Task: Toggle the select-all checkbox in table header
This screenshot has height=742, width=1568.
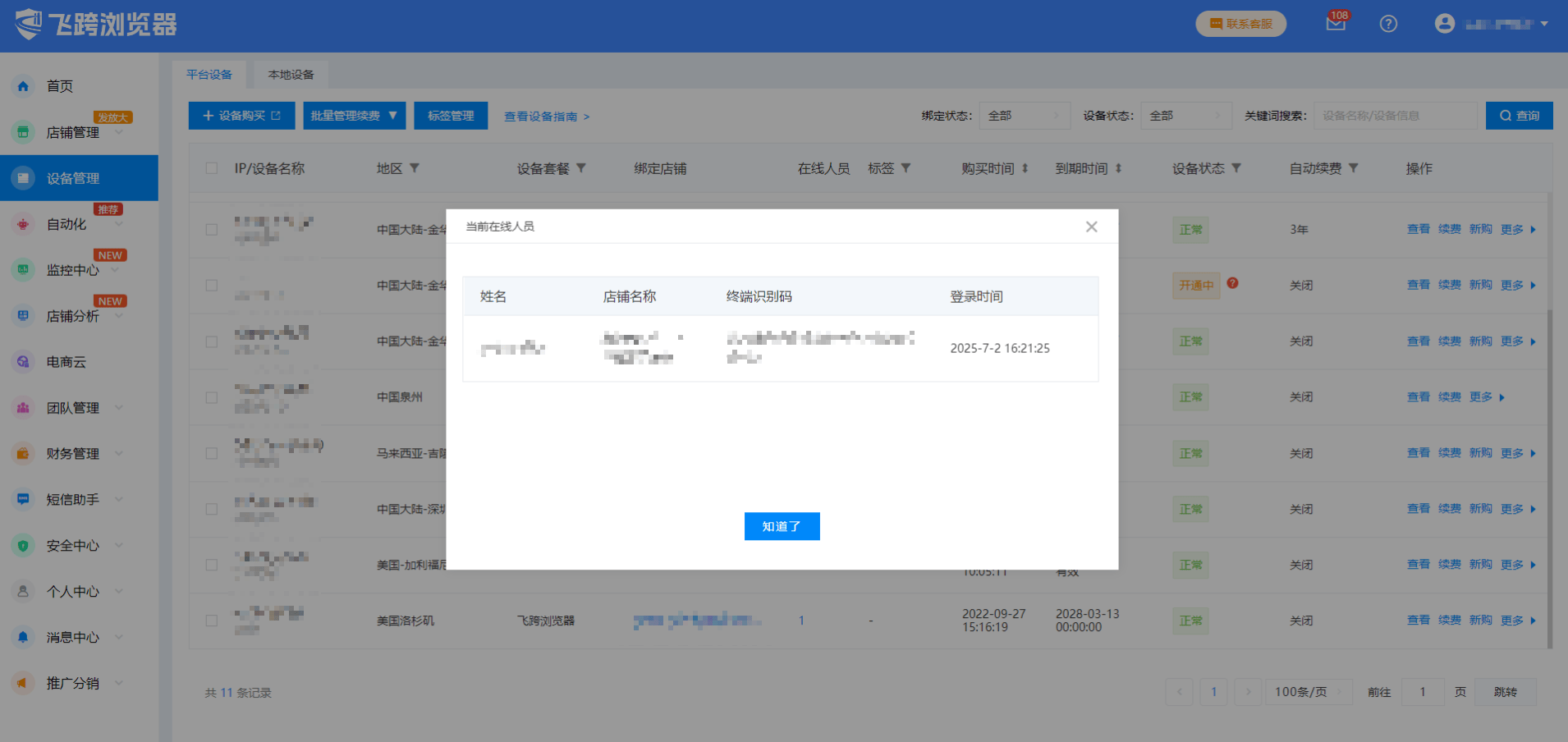Action: [212, 168]
